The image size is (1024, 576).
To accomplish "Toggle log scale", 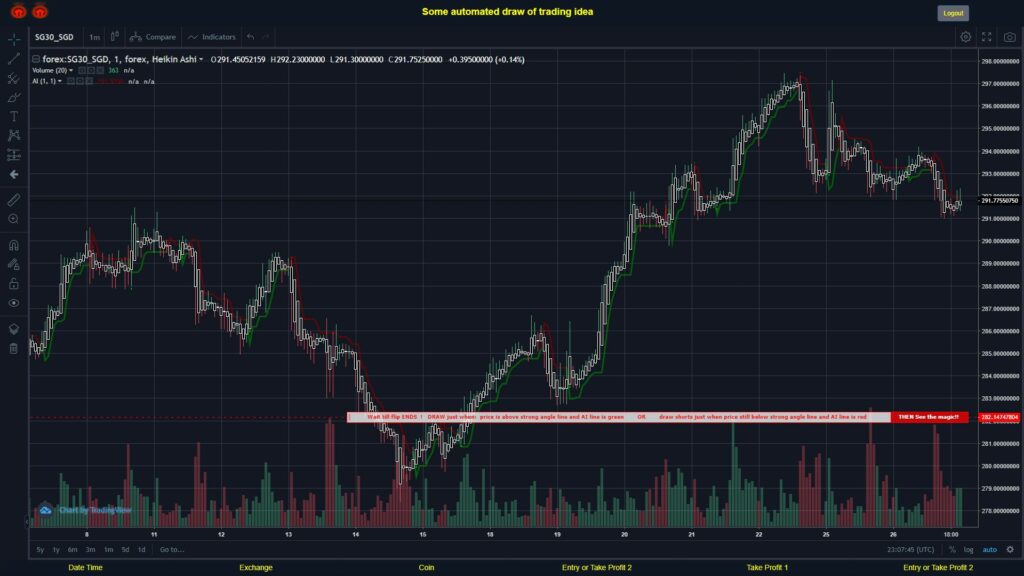I will 968,550.
